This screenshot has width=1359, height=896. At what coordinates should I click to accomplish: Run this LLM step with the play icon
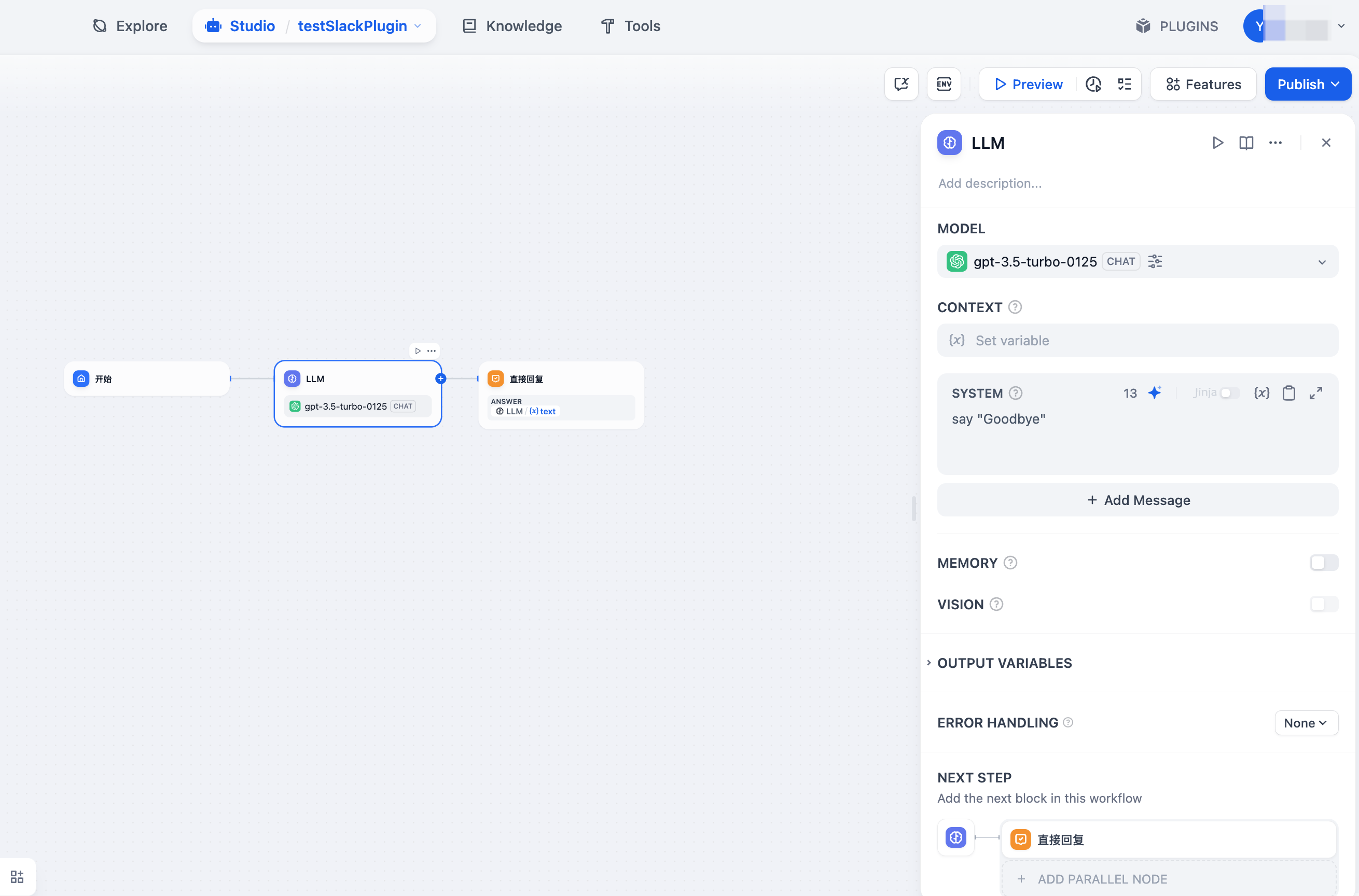(1217, 143)
